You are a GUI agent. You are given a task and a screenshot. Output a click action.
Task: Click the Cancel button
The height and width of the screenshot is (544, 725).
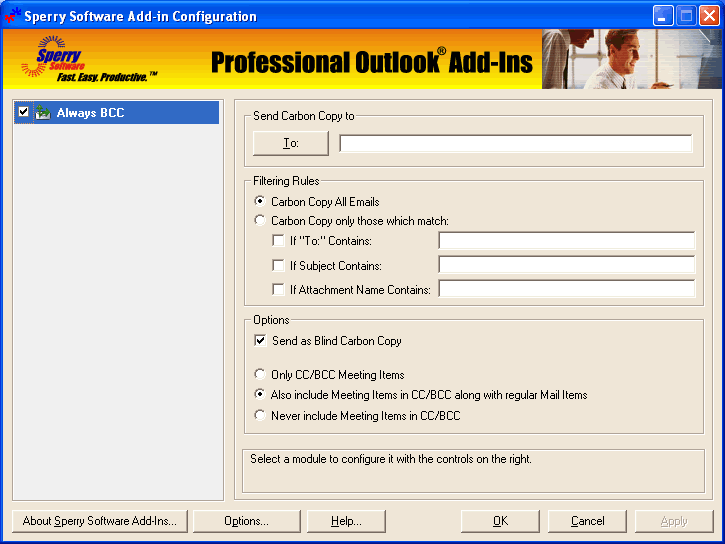587,521
